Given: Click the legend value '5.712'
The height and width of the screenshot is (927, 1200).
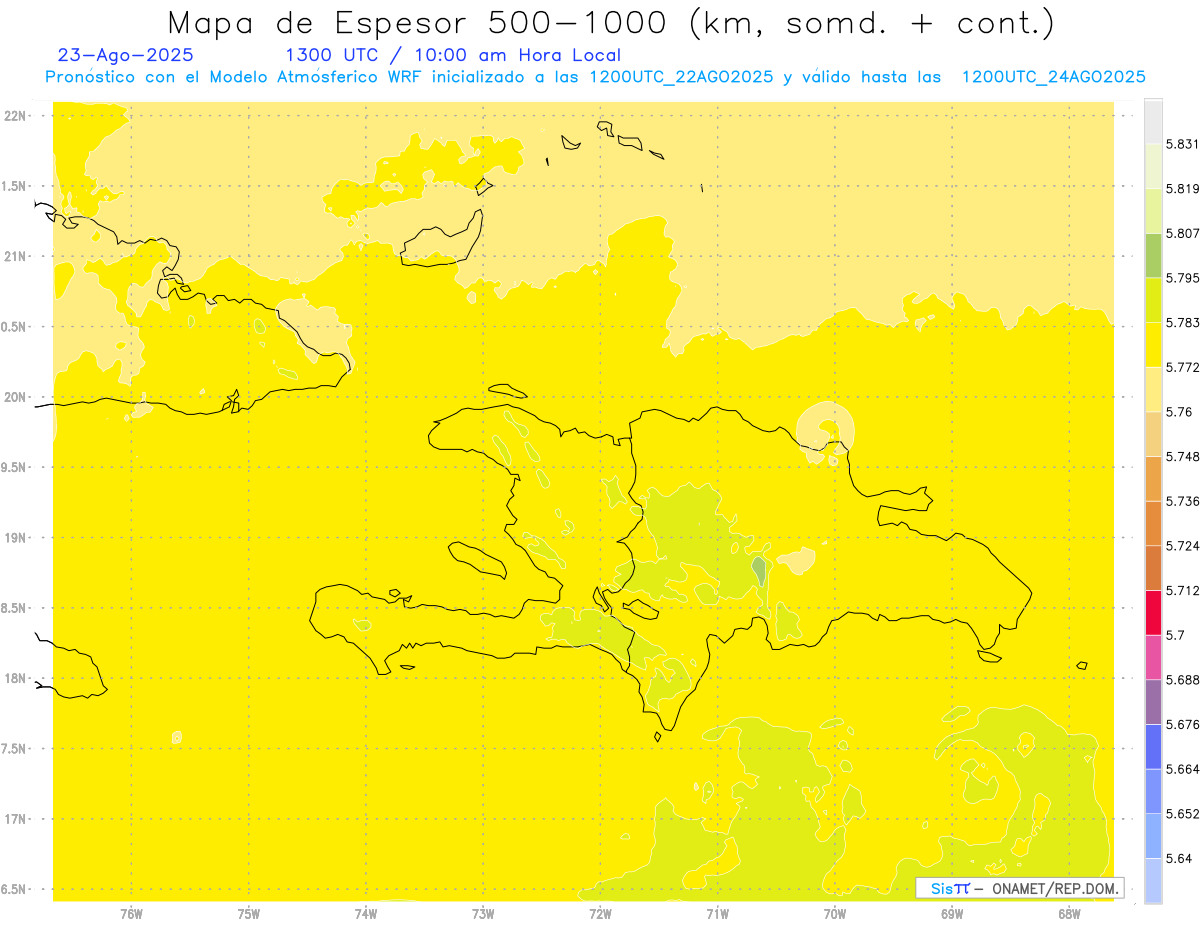Looking at the screenshot, I should (x=1182, y=590).
